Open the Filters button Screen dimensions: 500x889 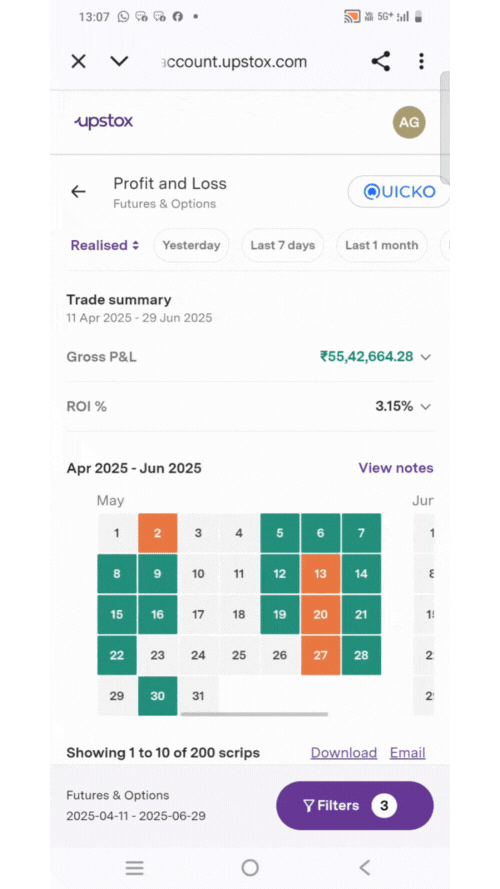(355, 806)
